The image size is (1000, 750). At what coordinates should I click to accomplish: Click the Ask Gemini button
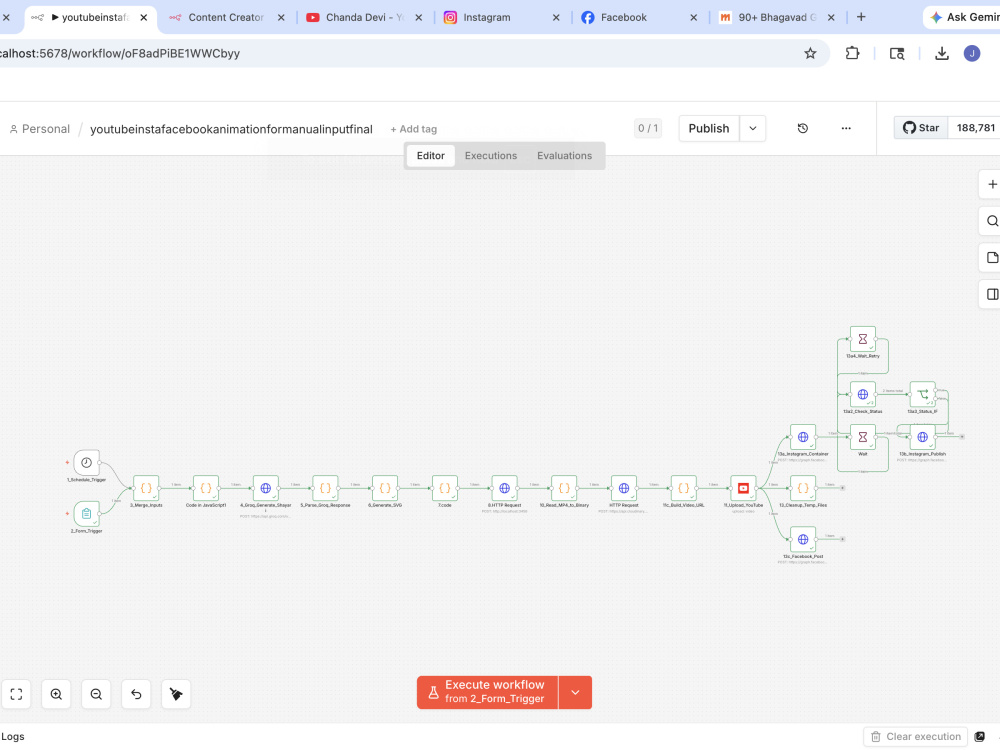pos(963,17)
